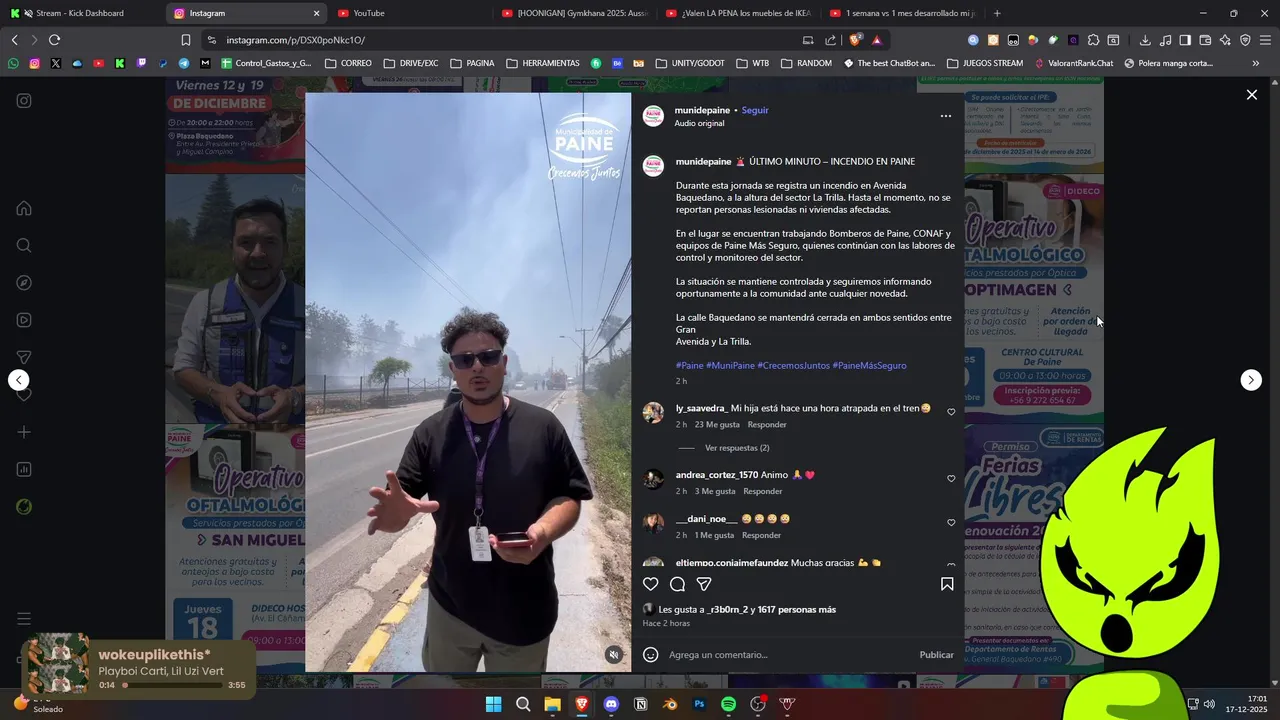Reply to ly_saavedra_ comment

767,425
